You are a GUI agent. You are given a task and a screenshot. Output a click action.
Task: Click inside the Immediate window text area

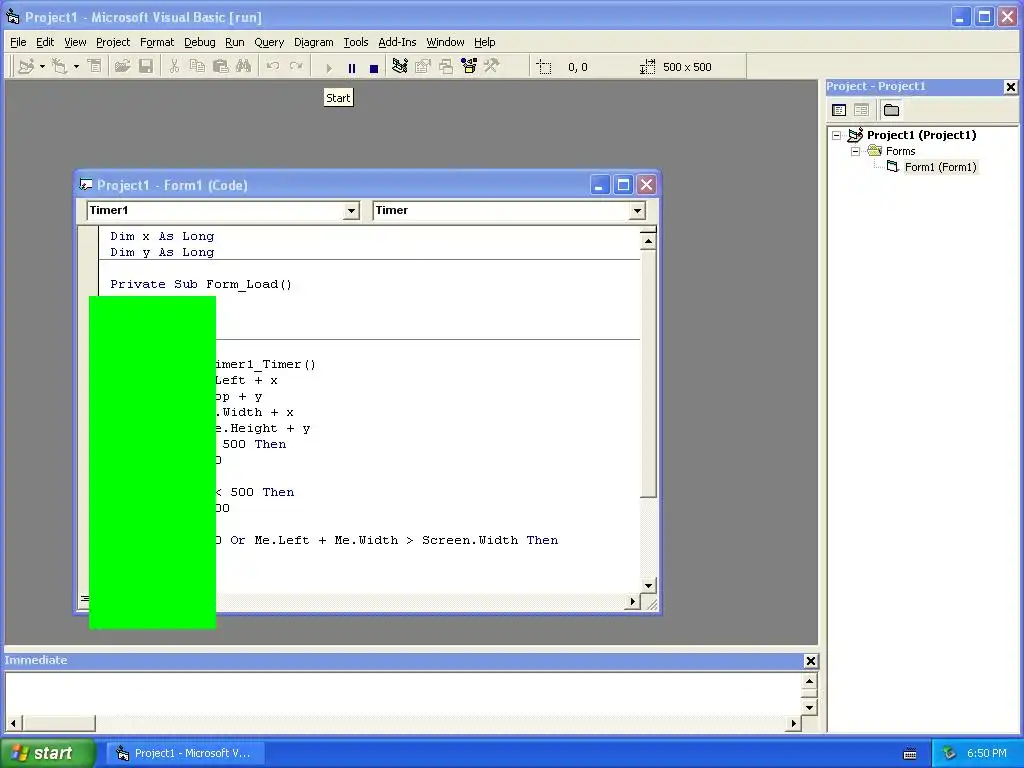pos(403,694)
